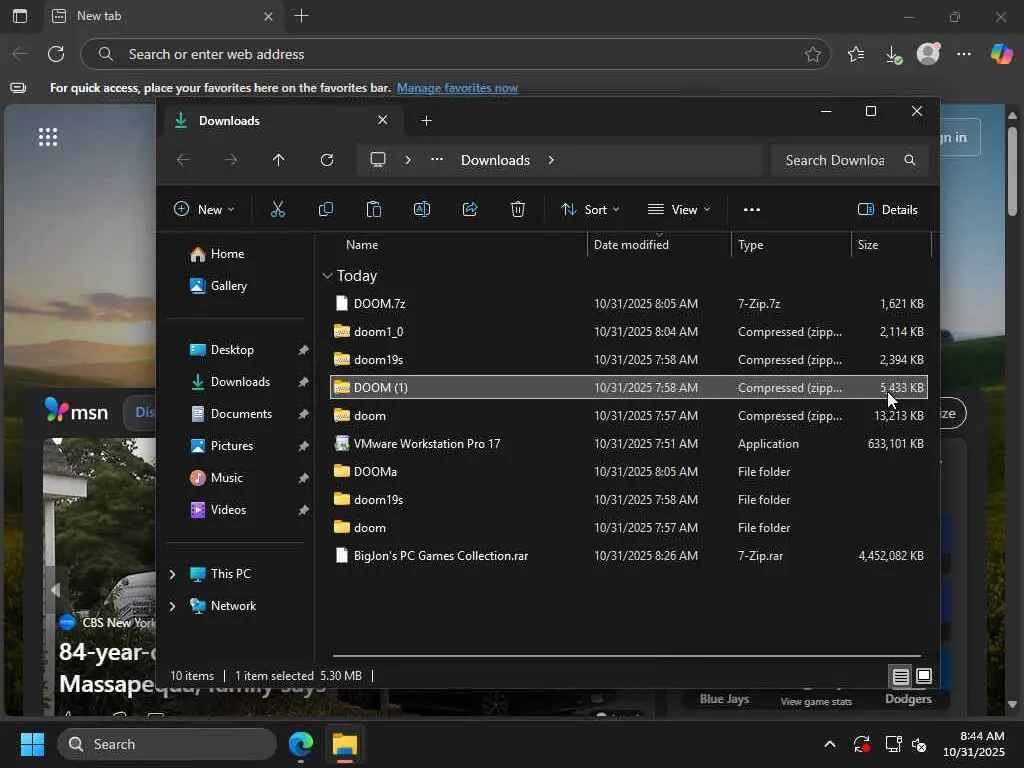The image size is (1024, 768).
Task: Click the monitor icon in address bar
Action: point(378,160)
